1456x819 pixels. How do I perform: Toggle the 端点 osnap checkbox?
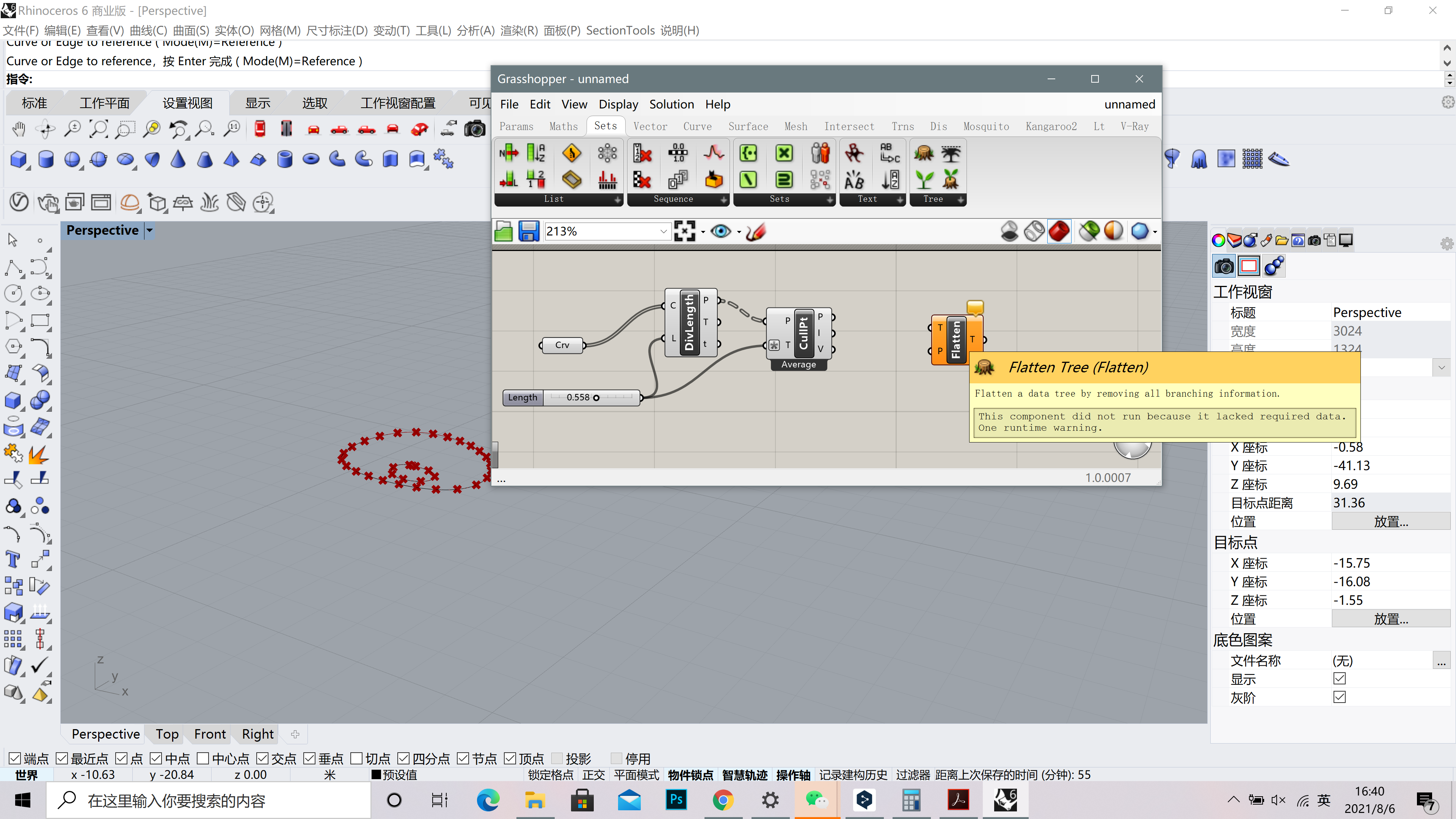coord(15,758)
